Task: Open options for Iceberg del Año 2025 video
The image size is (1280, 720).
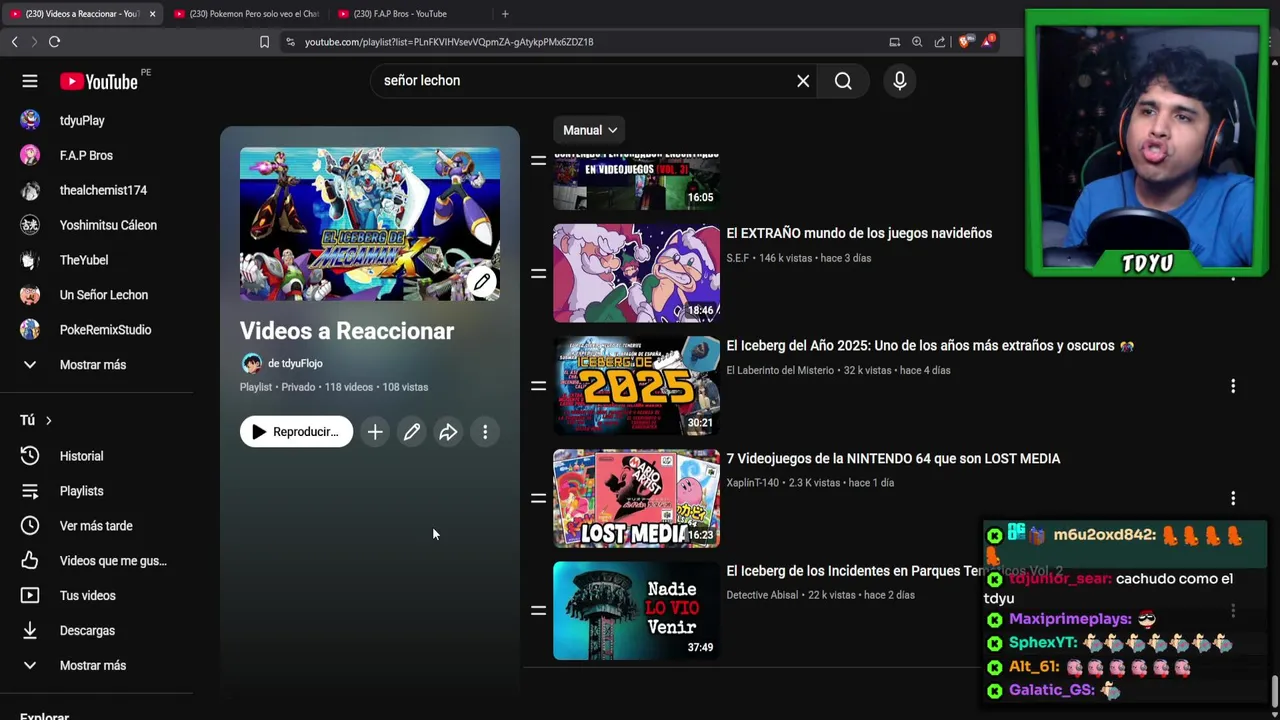Action: pos(1233,386)
